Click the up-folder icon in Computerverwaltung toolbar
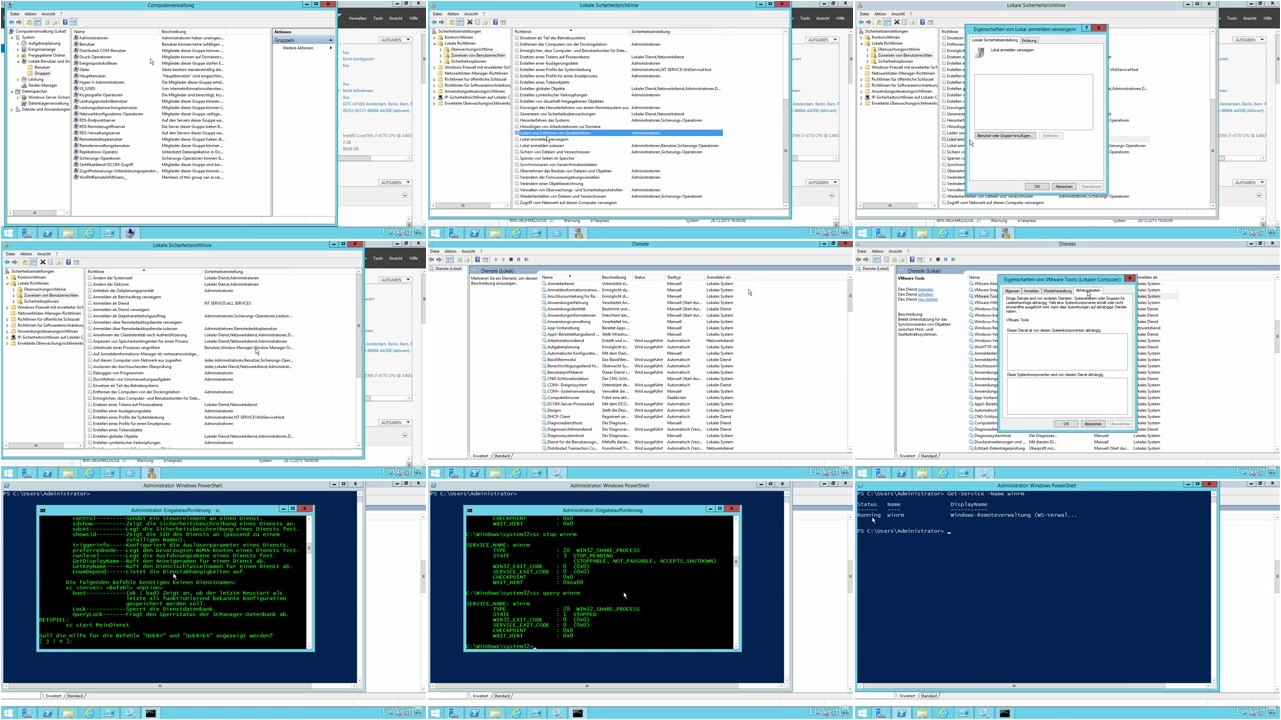 [29, 22]
